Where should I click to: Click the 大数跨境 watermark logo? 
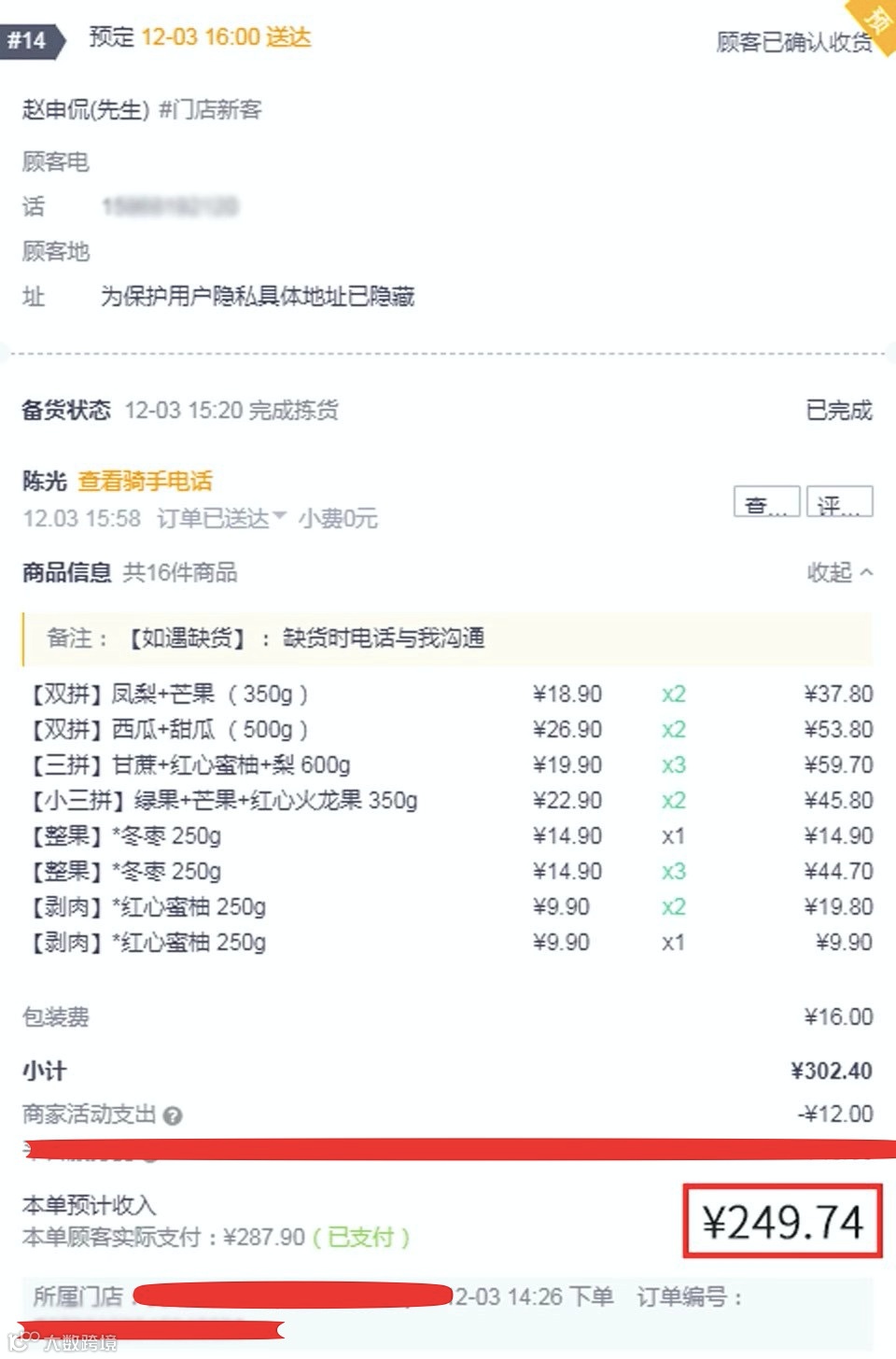tap(63, 1342)
